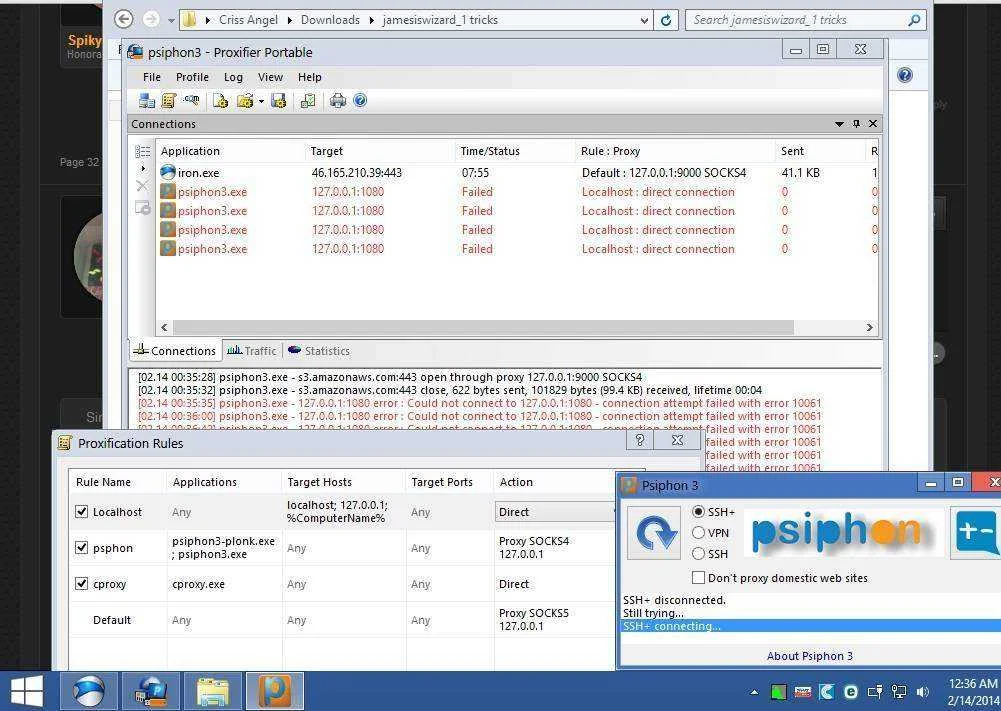Screen dimensions: 1001x711
Task: Expand breadcrumb arrow after Downloads
Action: click(x=371, y=20)
